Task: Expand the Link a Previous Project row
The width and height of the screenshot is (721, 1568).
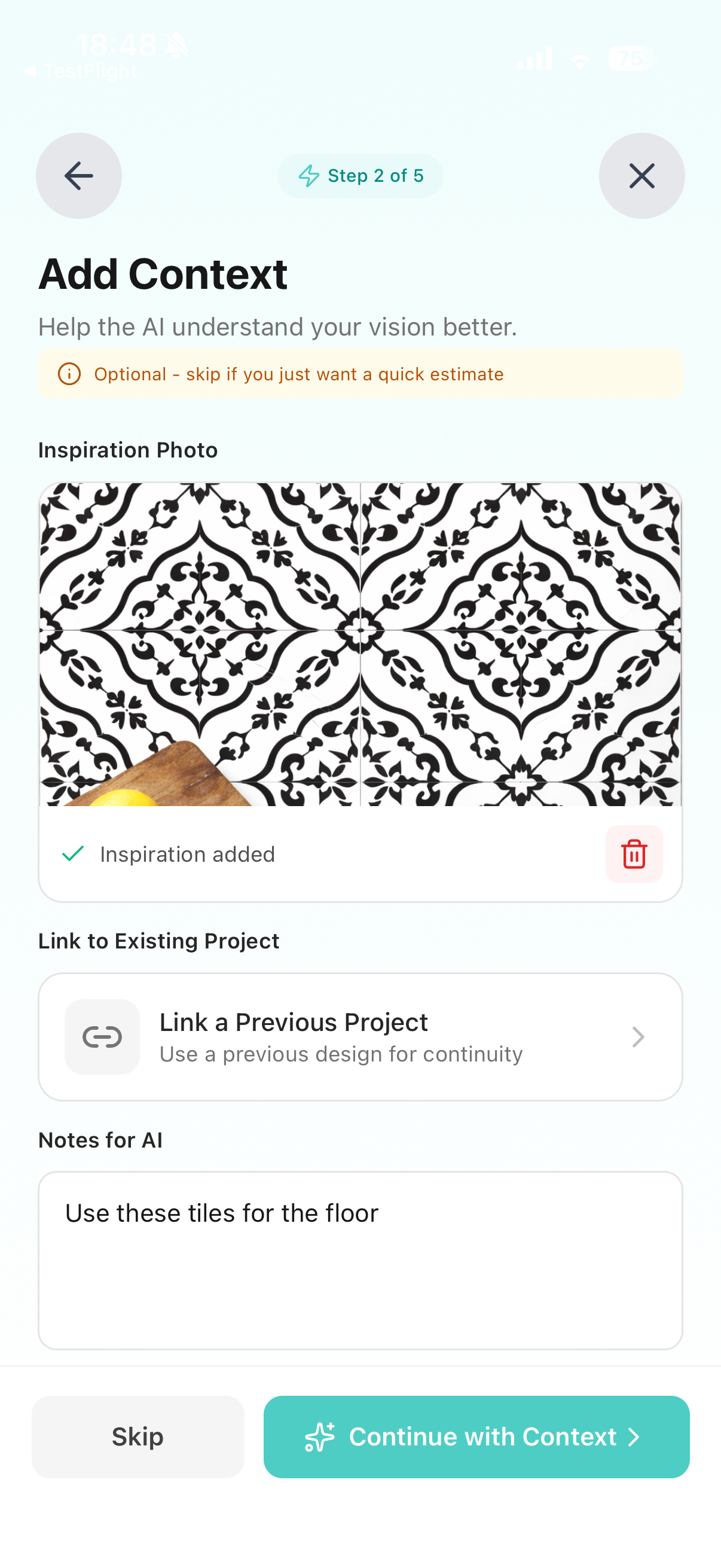Action: pos(360,1036)
